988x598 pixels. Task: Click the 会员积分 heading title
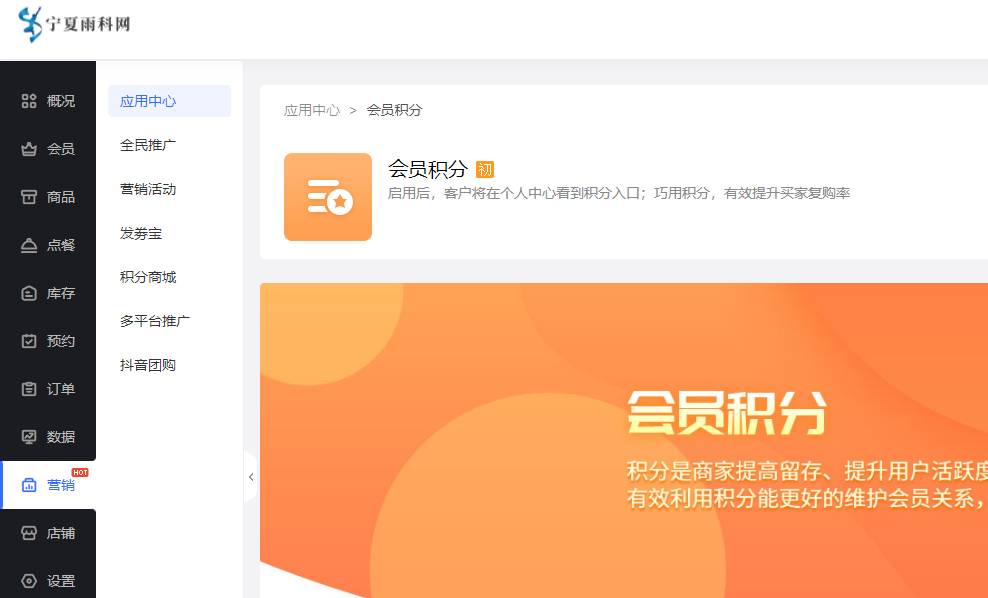428,169
